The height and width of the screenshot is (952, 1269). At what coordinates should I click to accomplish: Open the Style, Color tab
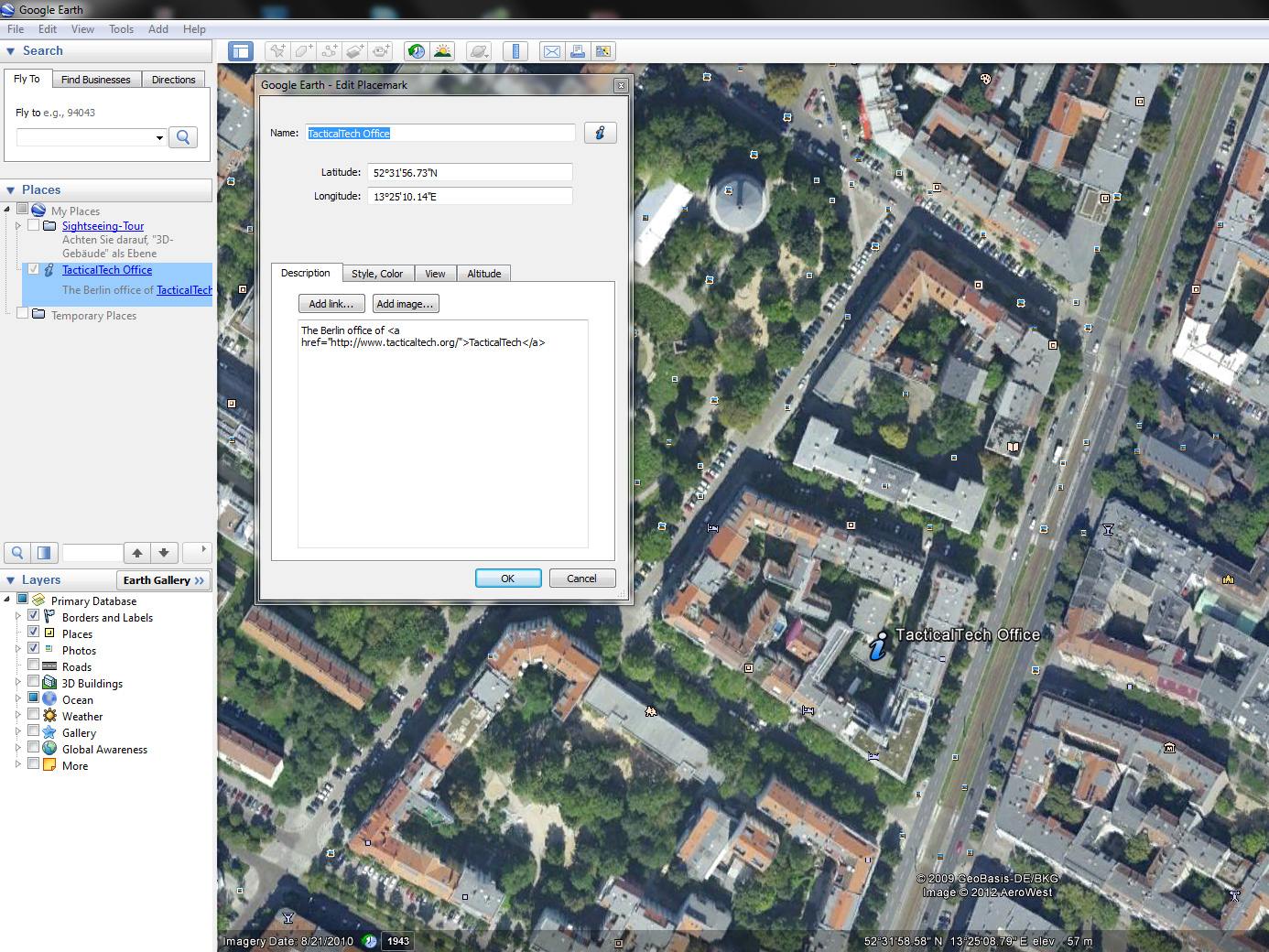377,274
